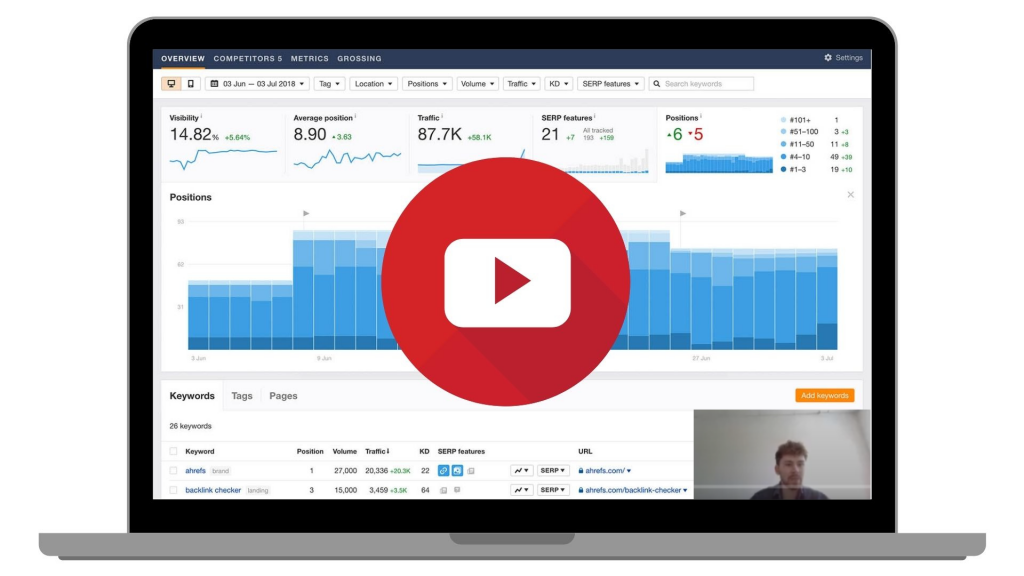Viewport: 1024px width, 576px height.
Task: Sort the table by the Volume column
Action: point(345,451)
